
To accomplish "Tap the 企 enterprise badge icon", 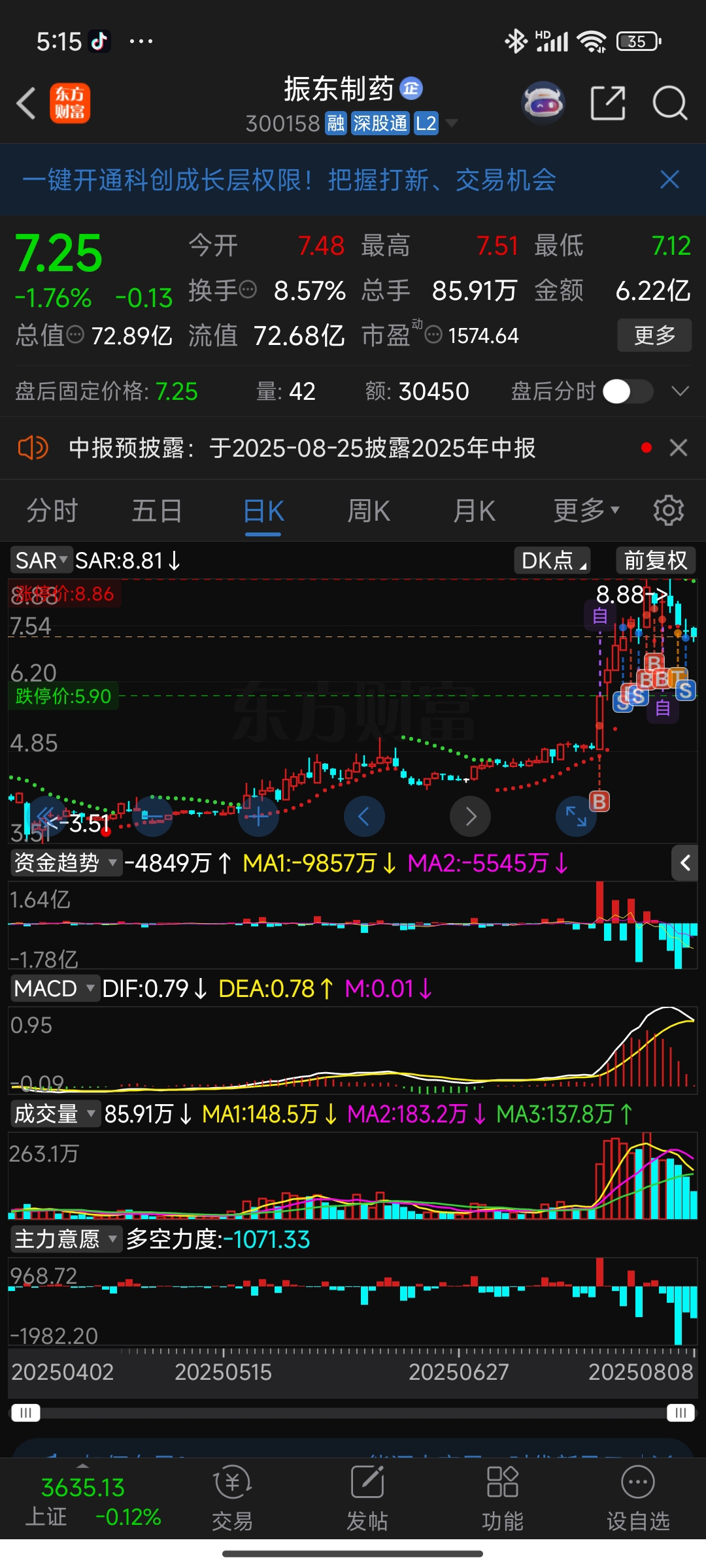I will click(411, 88).
